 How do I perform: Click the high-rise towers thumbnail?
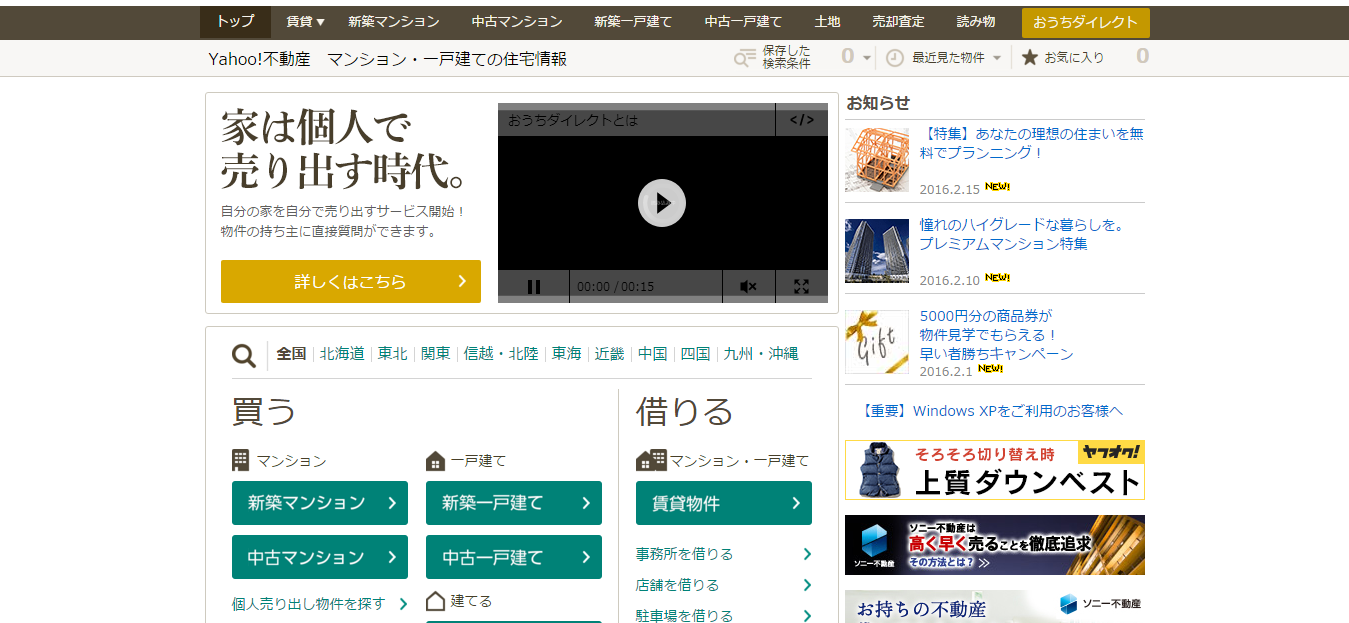pyautogui.click(x=877, y=250)
